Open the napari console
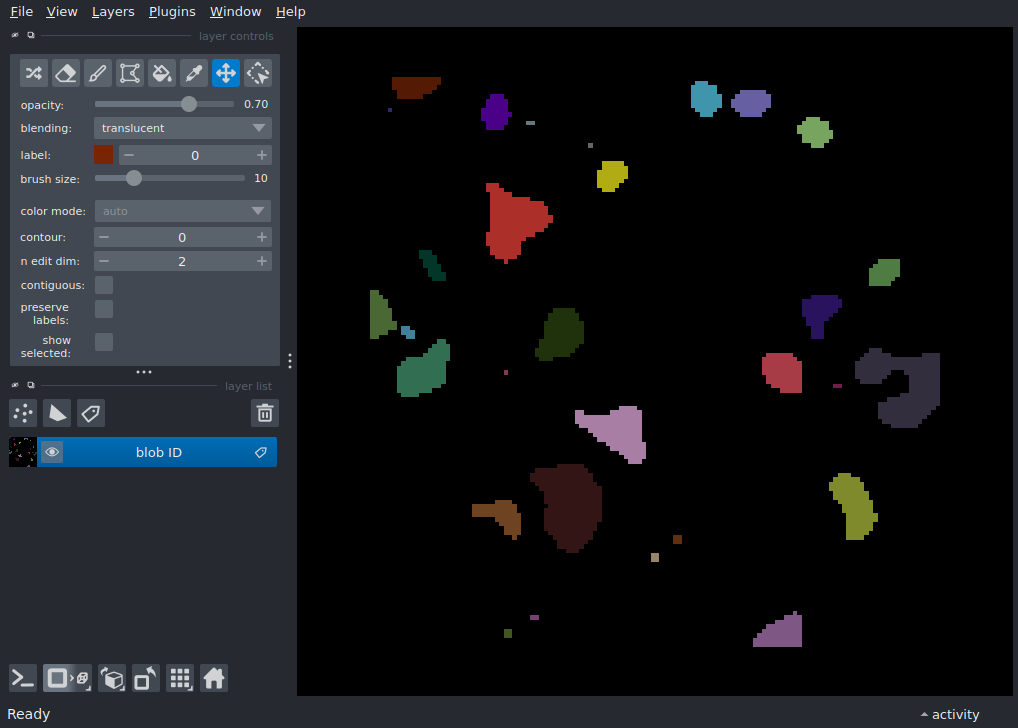The image size is (1018, 728). pyautogui.click(x=22, y=678)
